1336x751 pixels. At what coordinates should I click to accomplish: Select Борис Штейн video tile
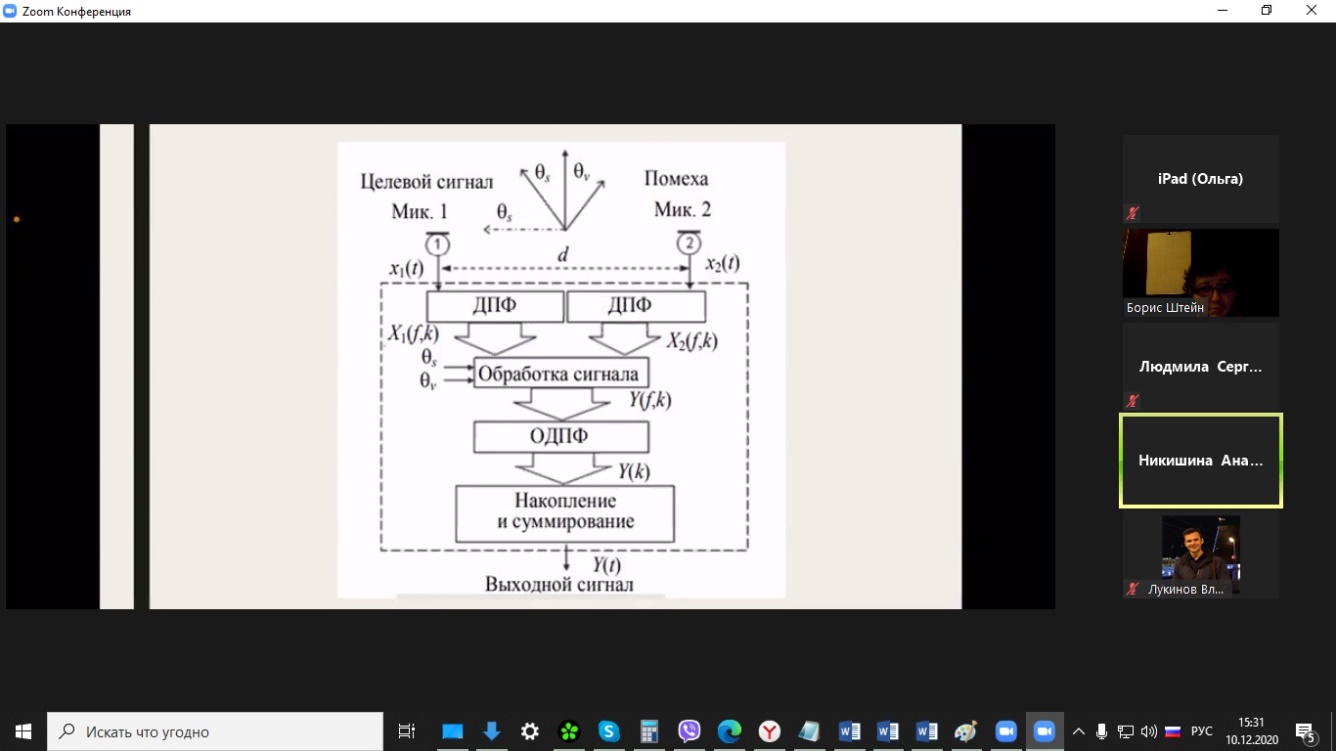(x=1200, y=272)
